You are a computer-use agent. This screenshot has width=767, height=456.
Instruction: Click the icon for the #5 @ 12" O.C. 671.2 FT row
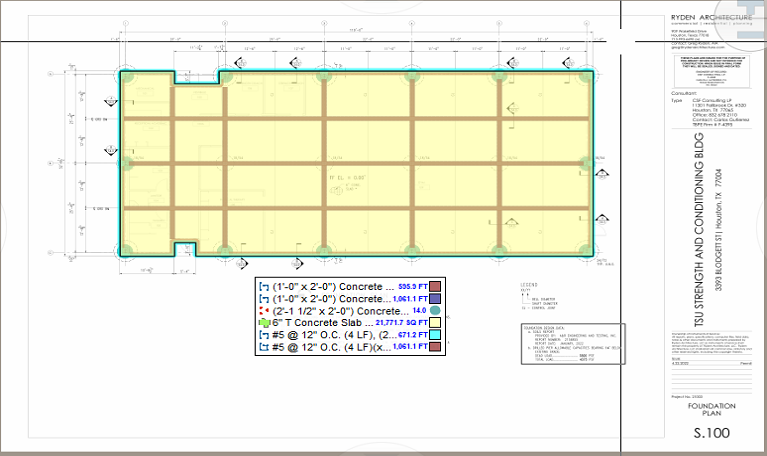[264, 335]
